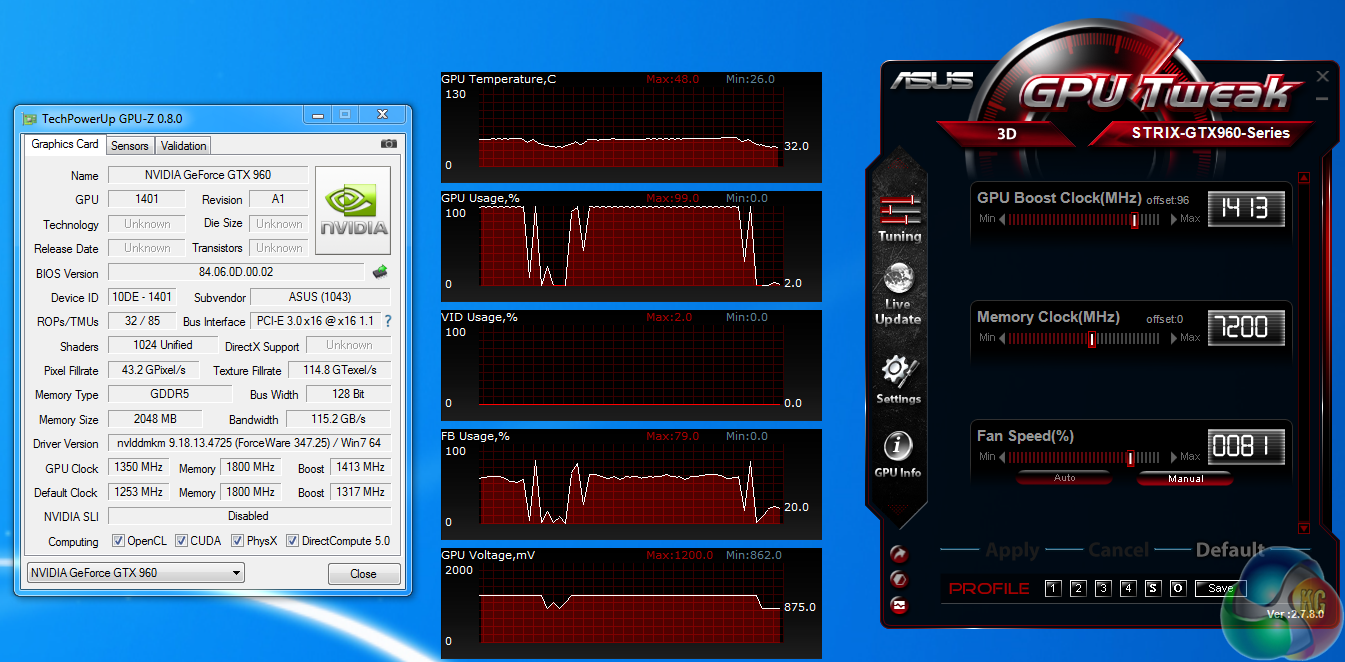Viewport: 1345px width, 662px height.
Task: Click the GPU Boost Clock slider handle
Action: [x=1134, y=219]
